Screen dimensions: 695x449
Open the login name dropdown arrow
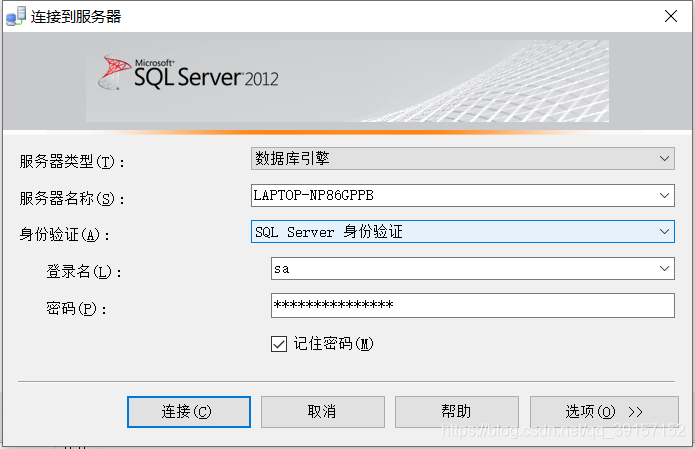(664, 269)
